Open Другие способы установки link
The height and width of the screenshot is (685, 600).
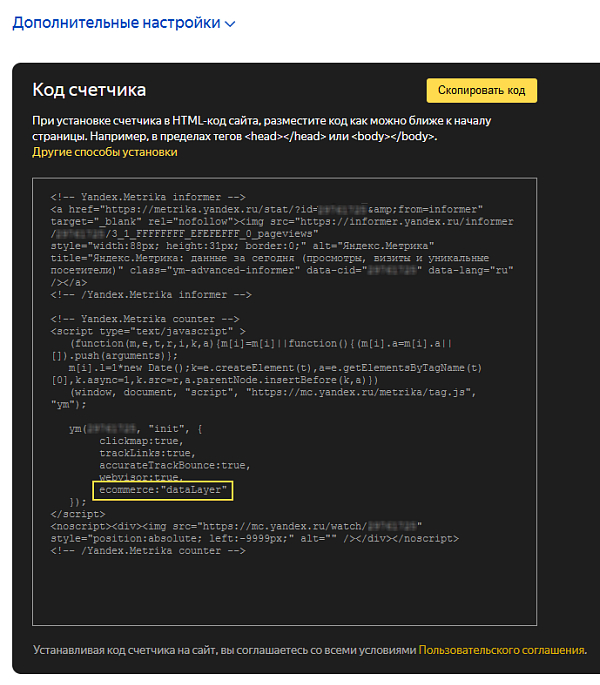click(x=105, y=152)
